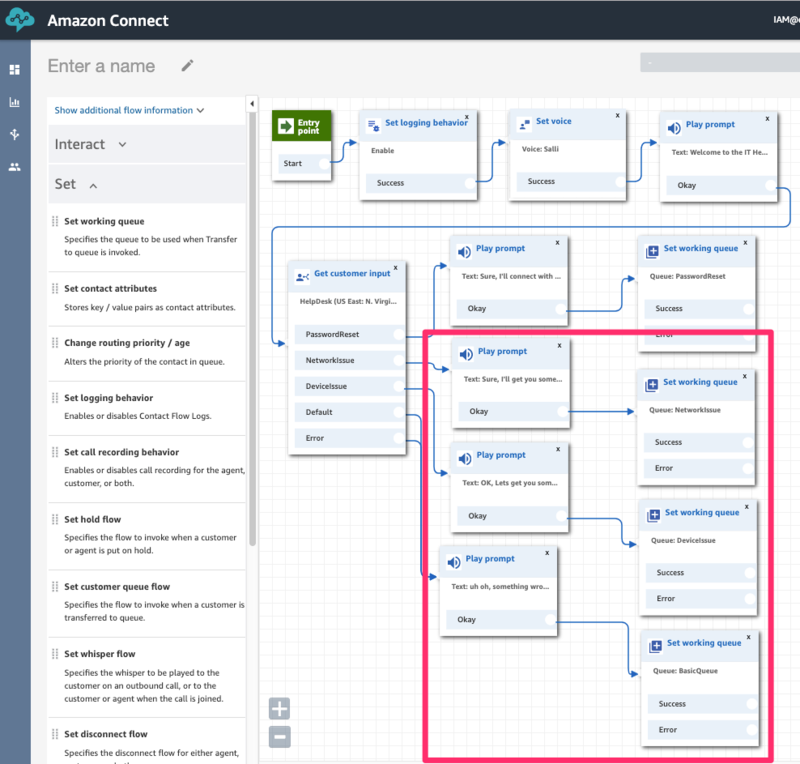Collapse the Set category
Screen dimensions: 800x764
click(x=147, y=184)
